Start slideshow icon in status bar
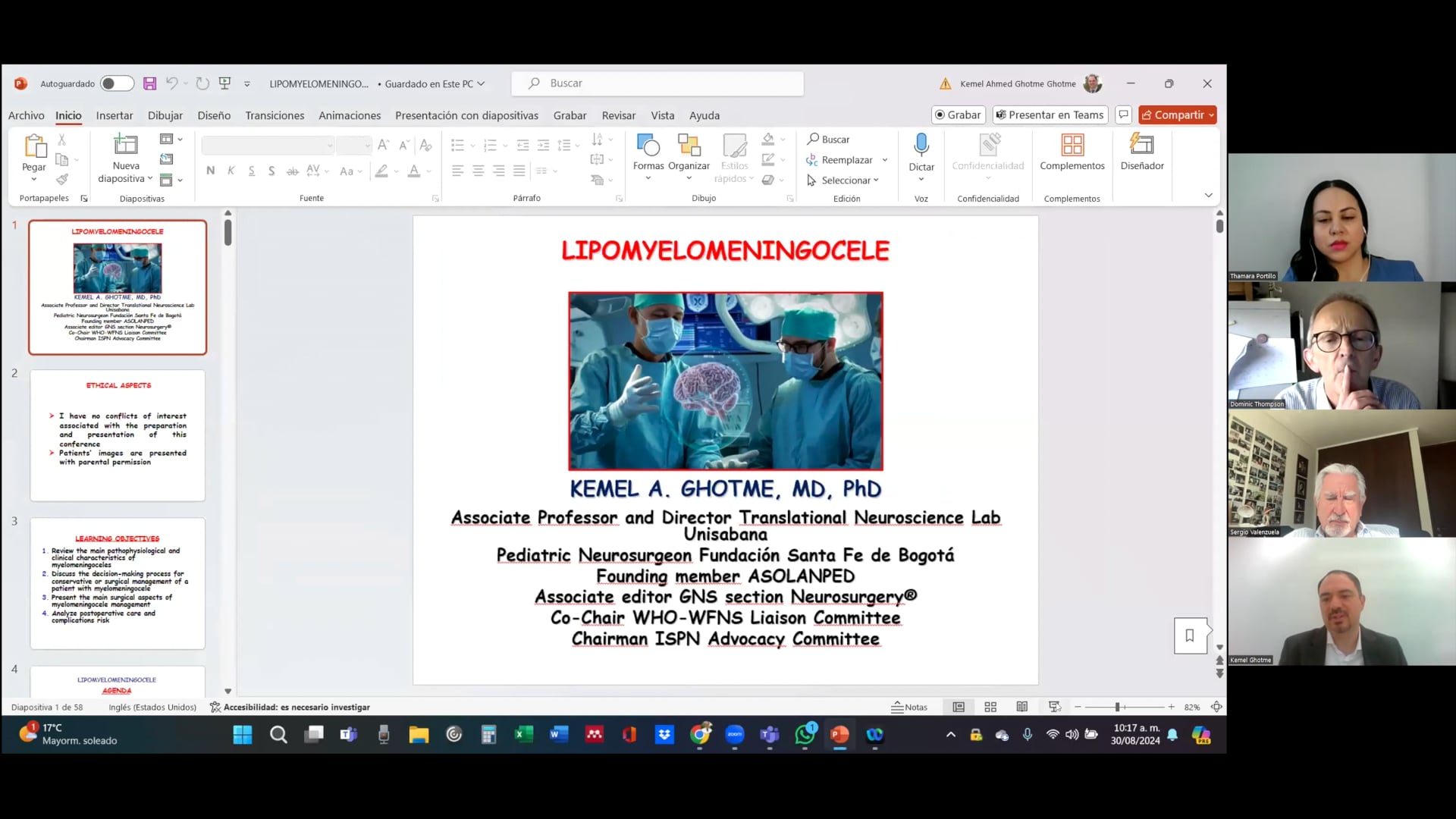 click(x=1054, y=707)
